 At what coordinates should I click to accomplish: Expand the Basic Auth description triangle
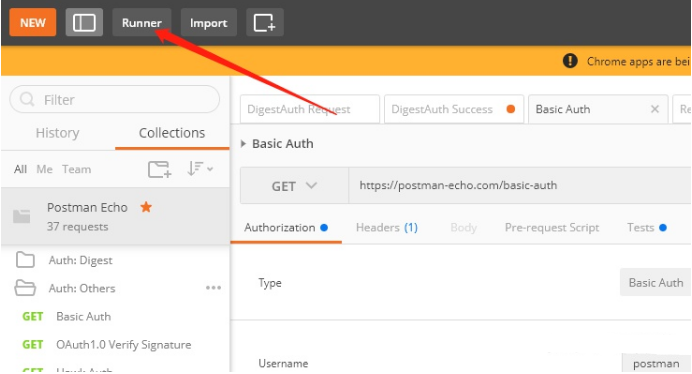pos(243,144)
